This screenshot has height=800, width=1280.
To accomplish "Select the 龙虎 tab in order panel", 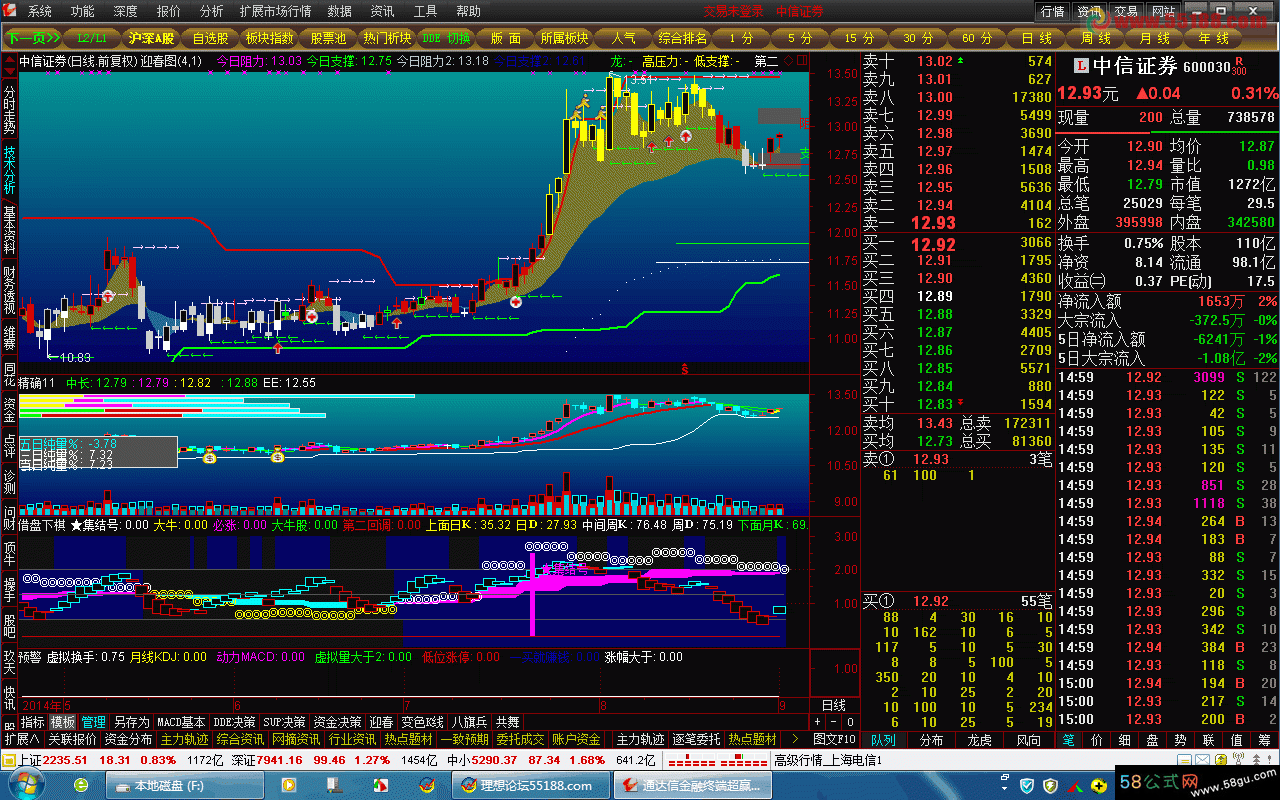I will pyautogui.click(x=979, y=740).
